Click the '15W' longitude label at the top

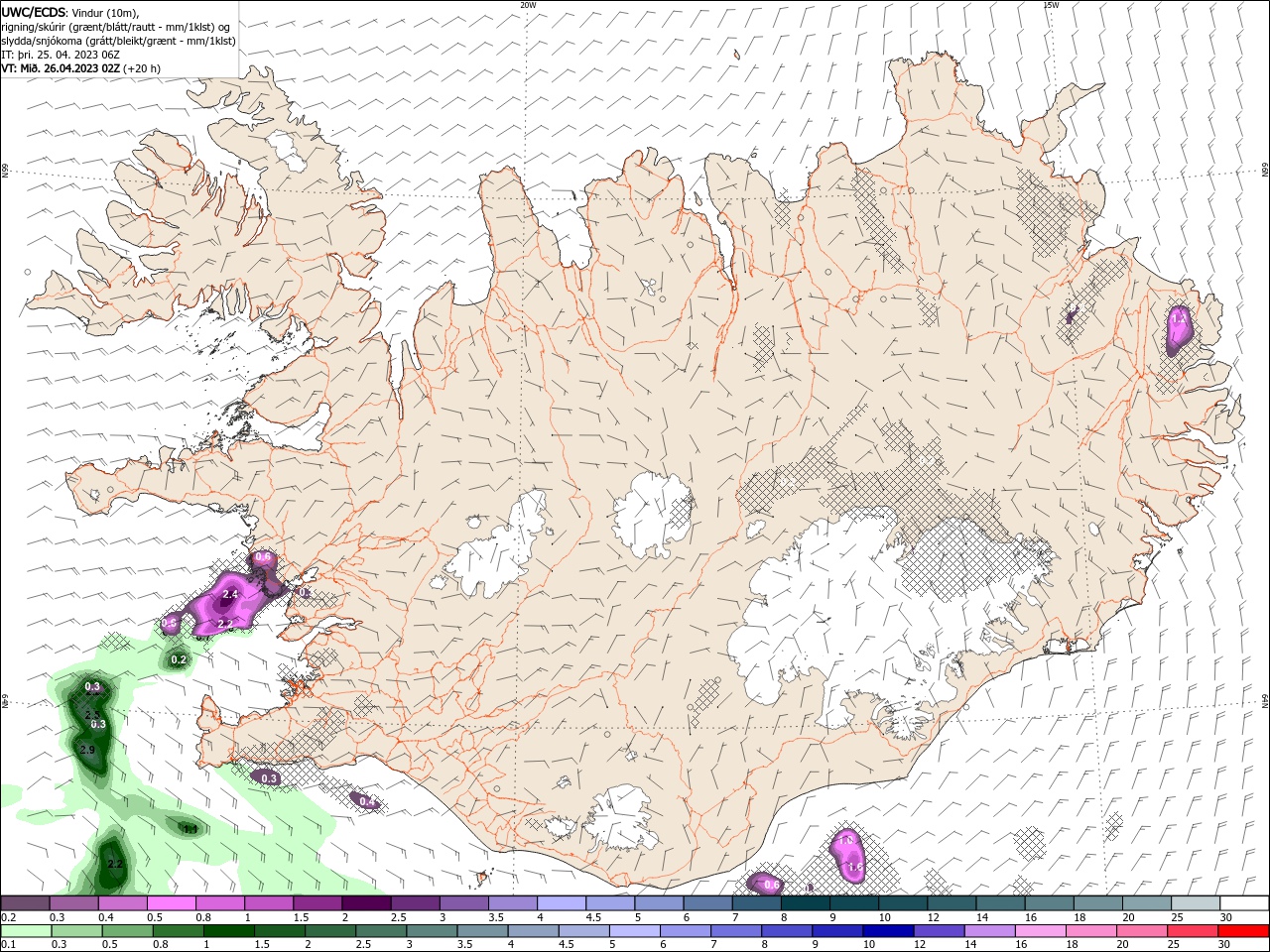1051,5
